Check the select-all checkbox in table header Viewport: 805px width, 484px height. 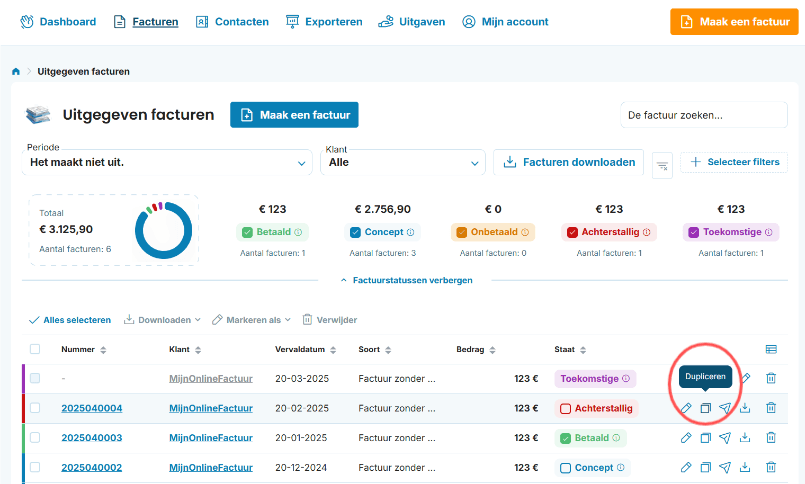[x=35, y=349]
